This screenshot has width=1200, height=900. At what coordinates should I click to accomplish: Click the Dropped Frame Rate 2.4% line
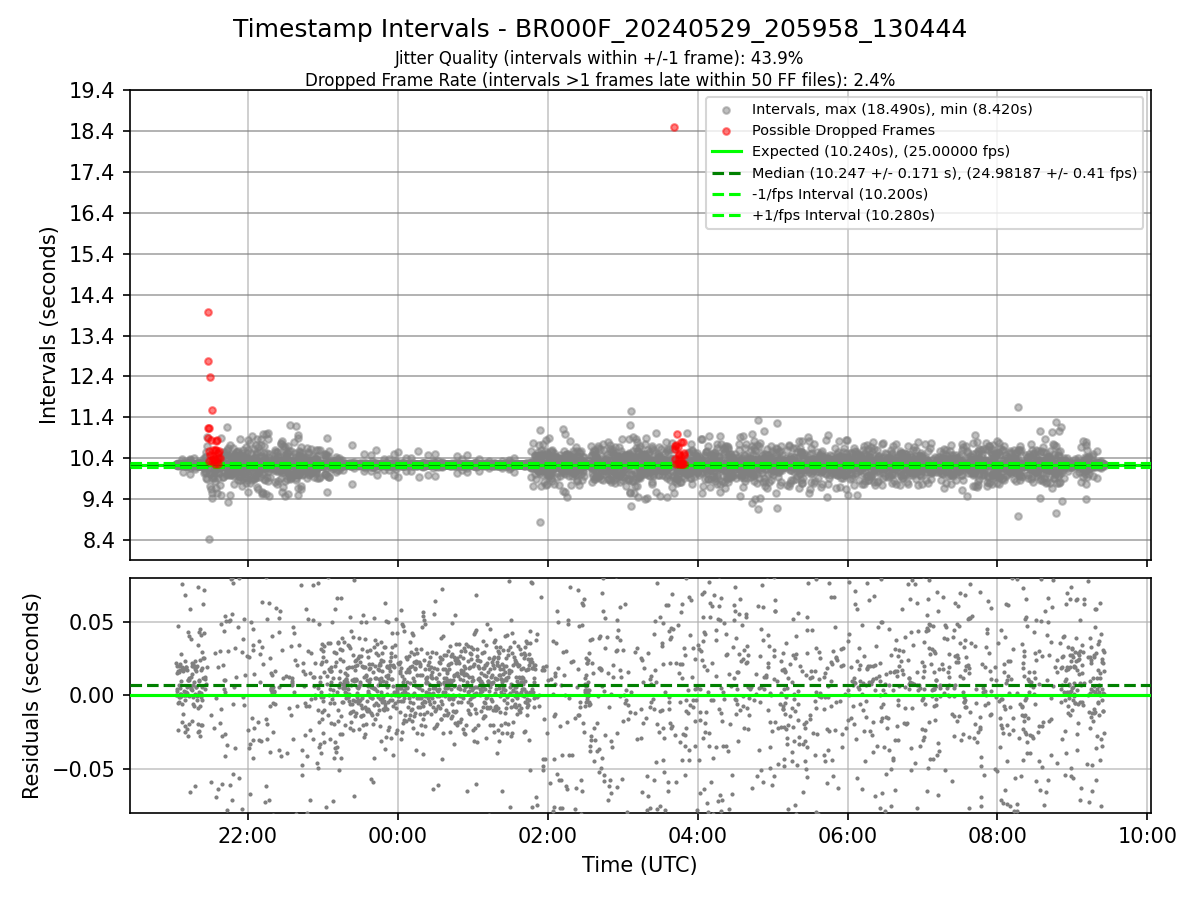(599, 79)
